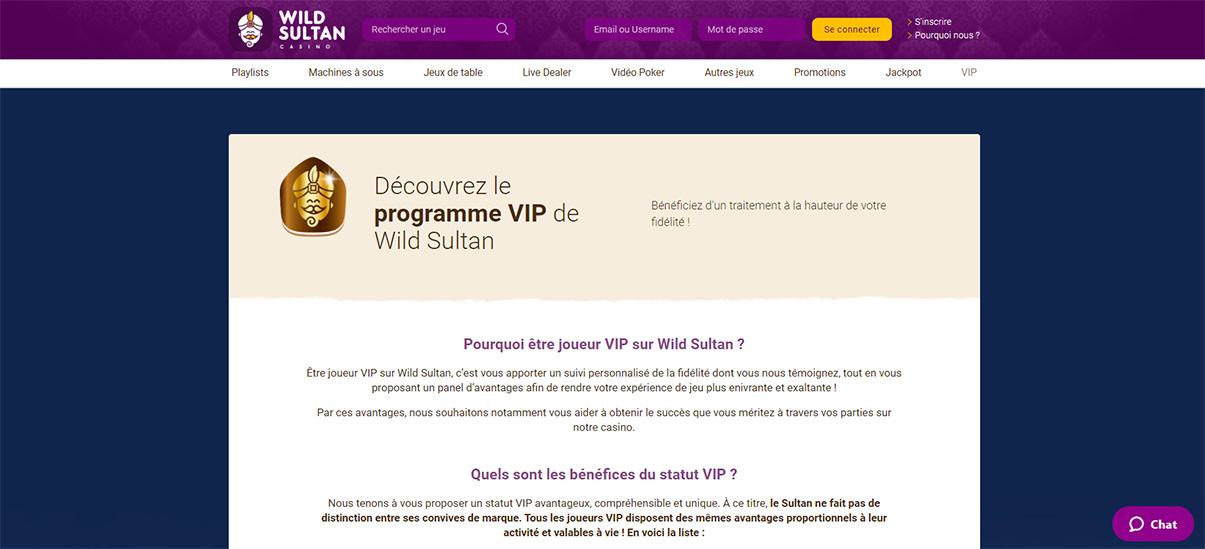Select Live Dealer in navigation
This screenshot has height=549, width=1205.
coord(547,72)
